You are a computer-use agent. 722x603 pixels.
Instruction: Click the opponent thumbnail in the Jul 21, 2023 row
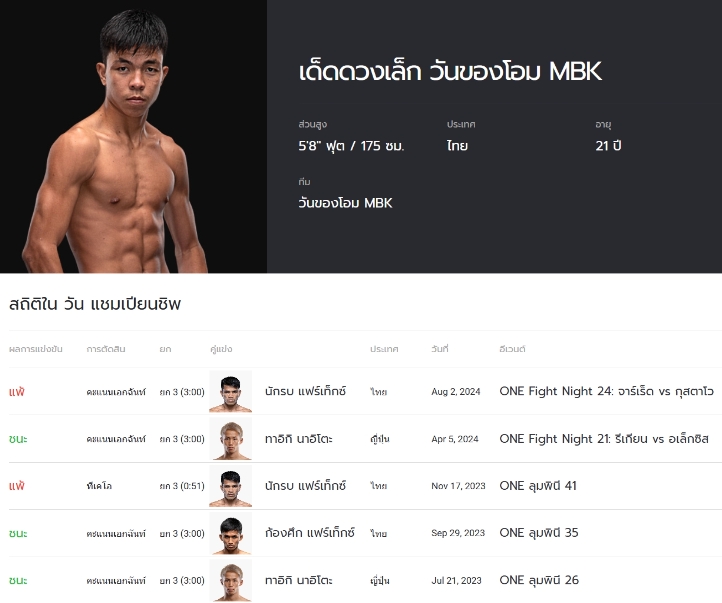[x=230, y=580]
